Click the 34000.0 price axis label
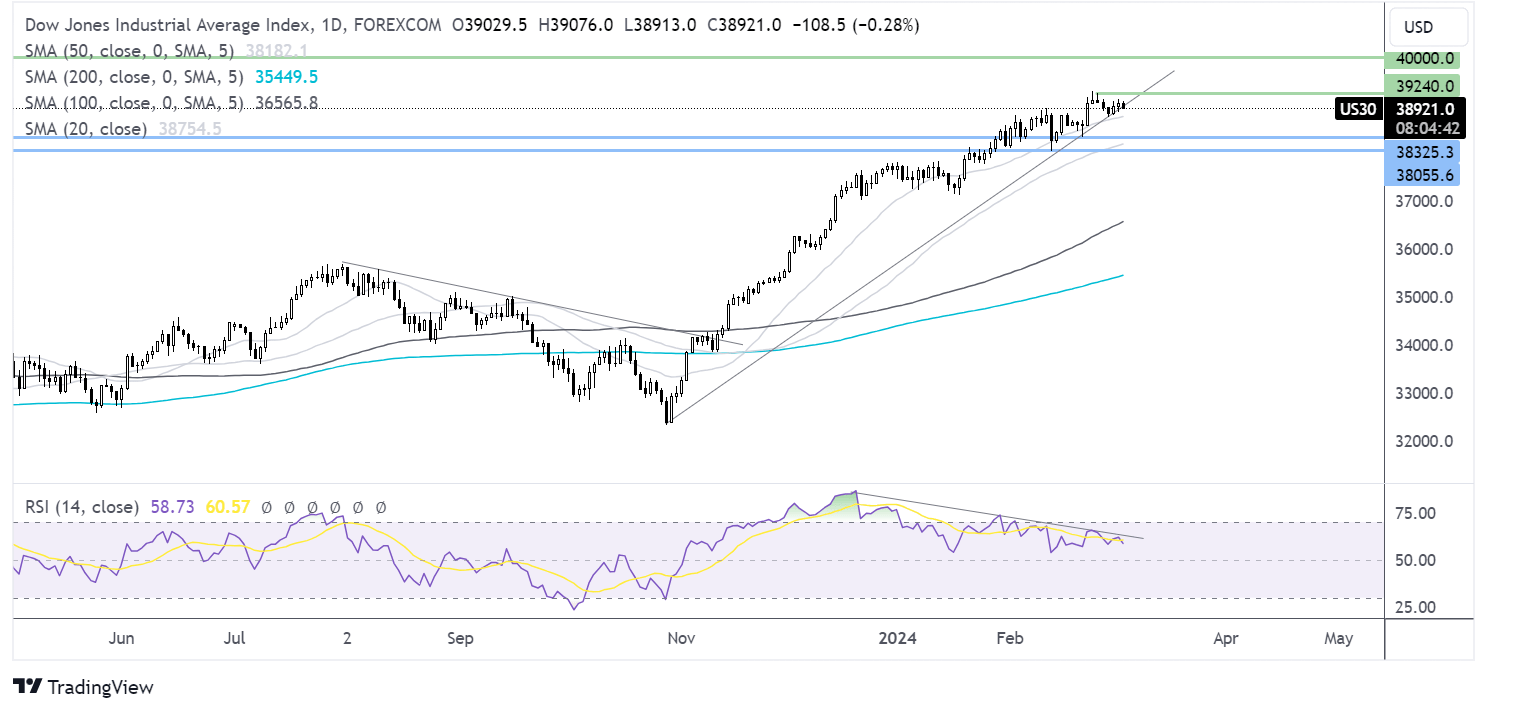This screenshot has height=706, width=1533. click(1423, 345)
